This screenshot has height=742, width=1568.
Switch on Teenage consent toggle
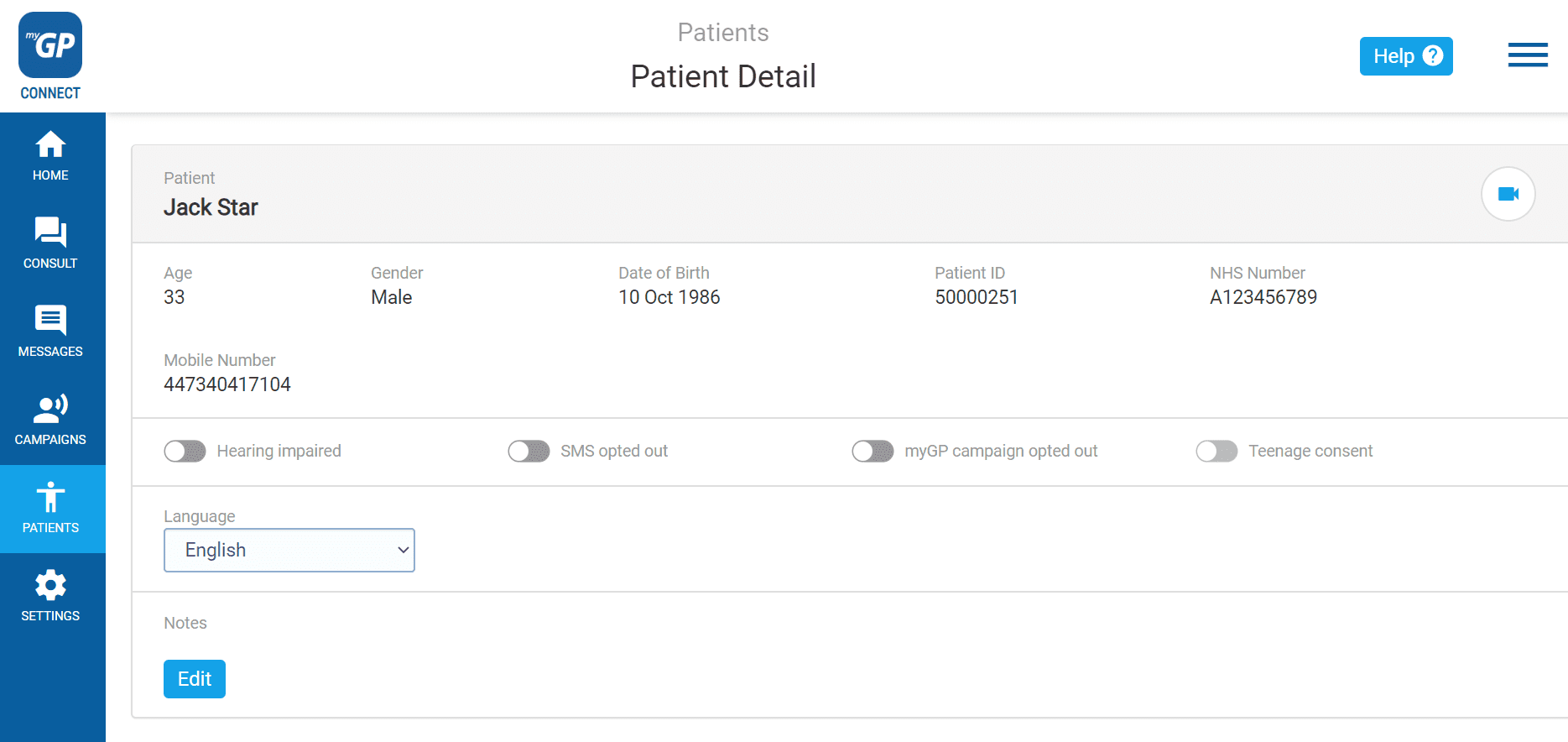[1216, 452]
